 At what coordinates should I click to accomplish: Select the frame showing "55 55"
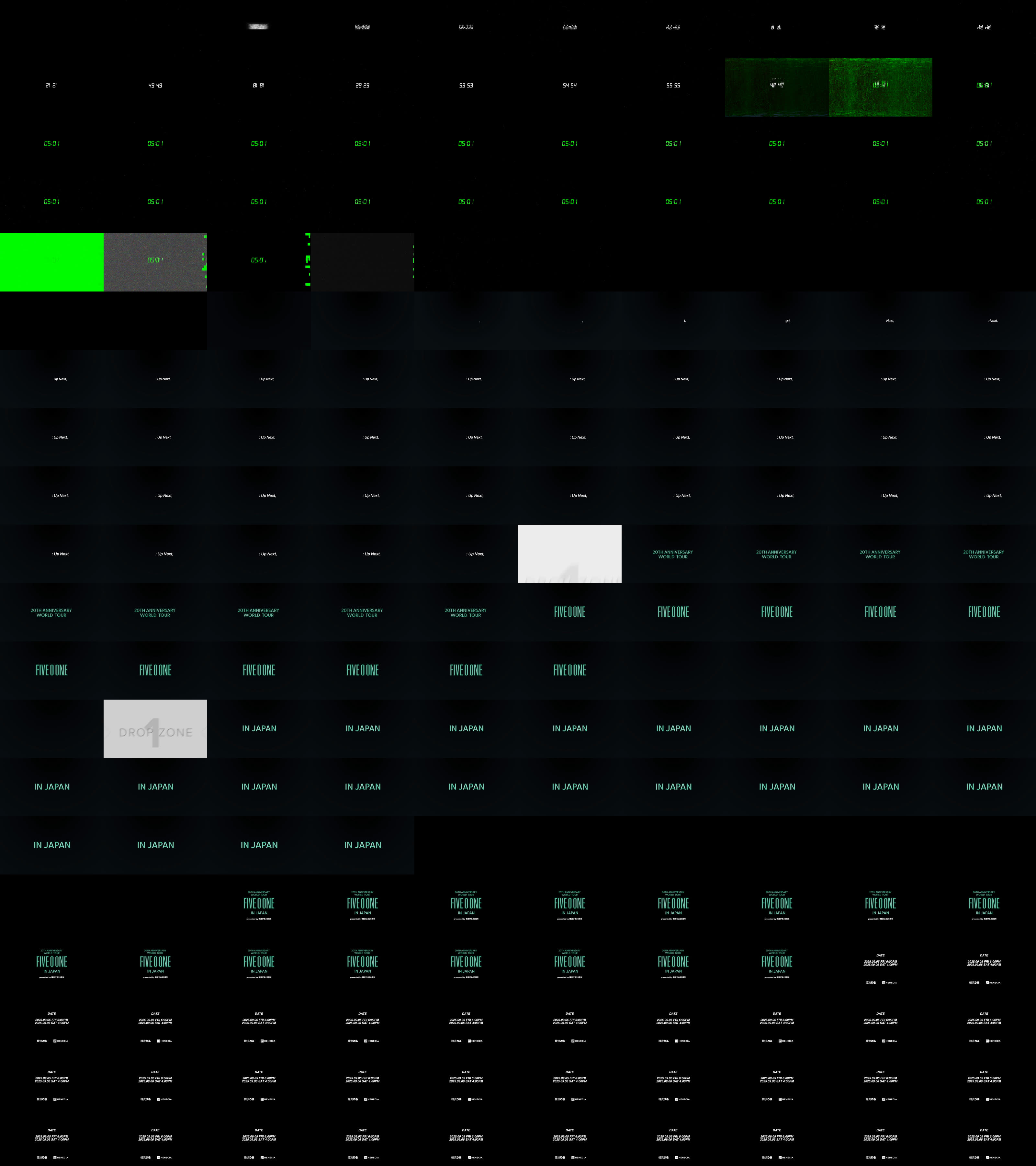[673, 87]
